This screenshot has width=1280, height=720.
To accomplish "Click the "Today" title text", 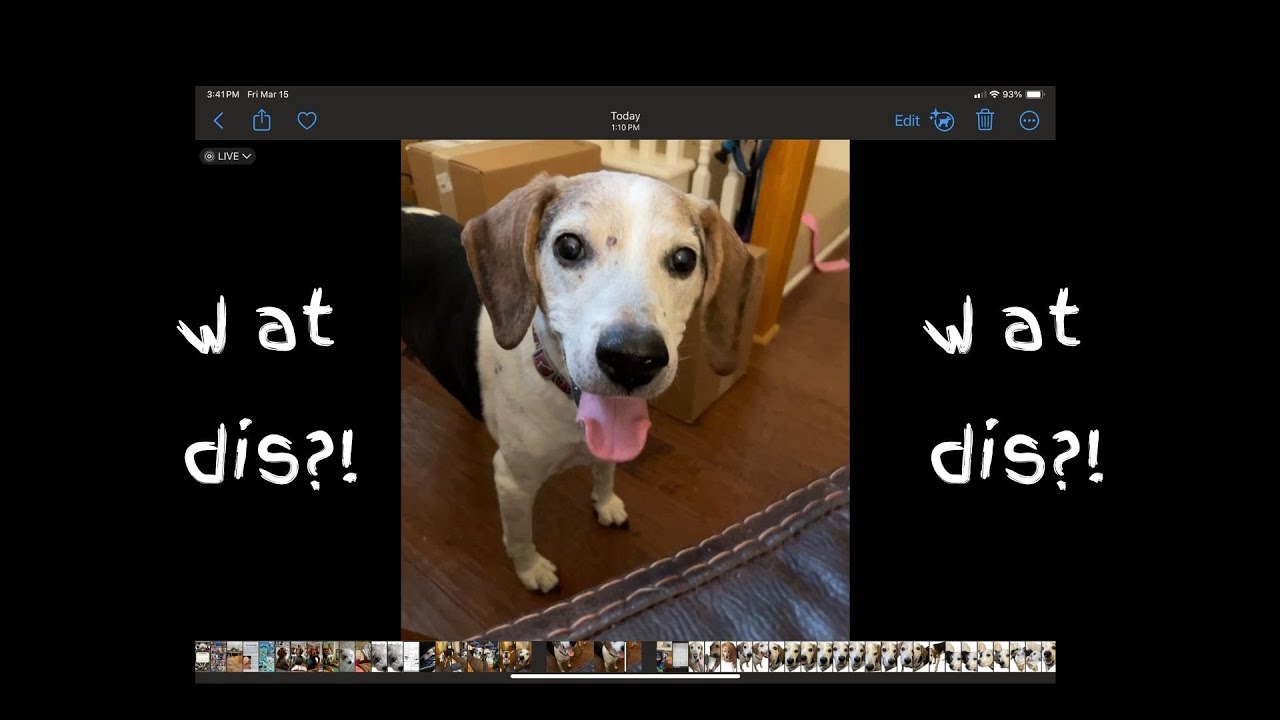I will pos(626,116).
